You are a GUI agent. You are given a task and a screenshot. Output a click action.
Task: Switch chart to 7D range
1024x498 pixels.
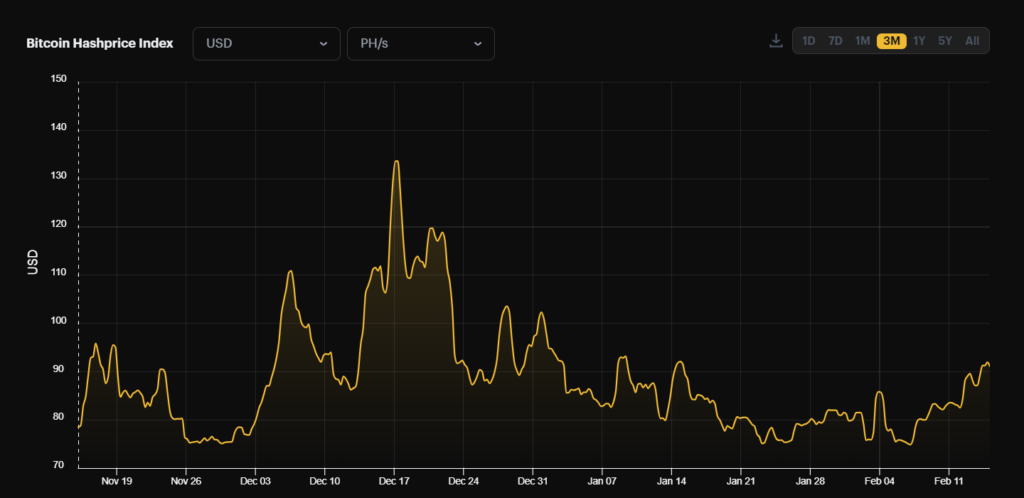point(836,41)
